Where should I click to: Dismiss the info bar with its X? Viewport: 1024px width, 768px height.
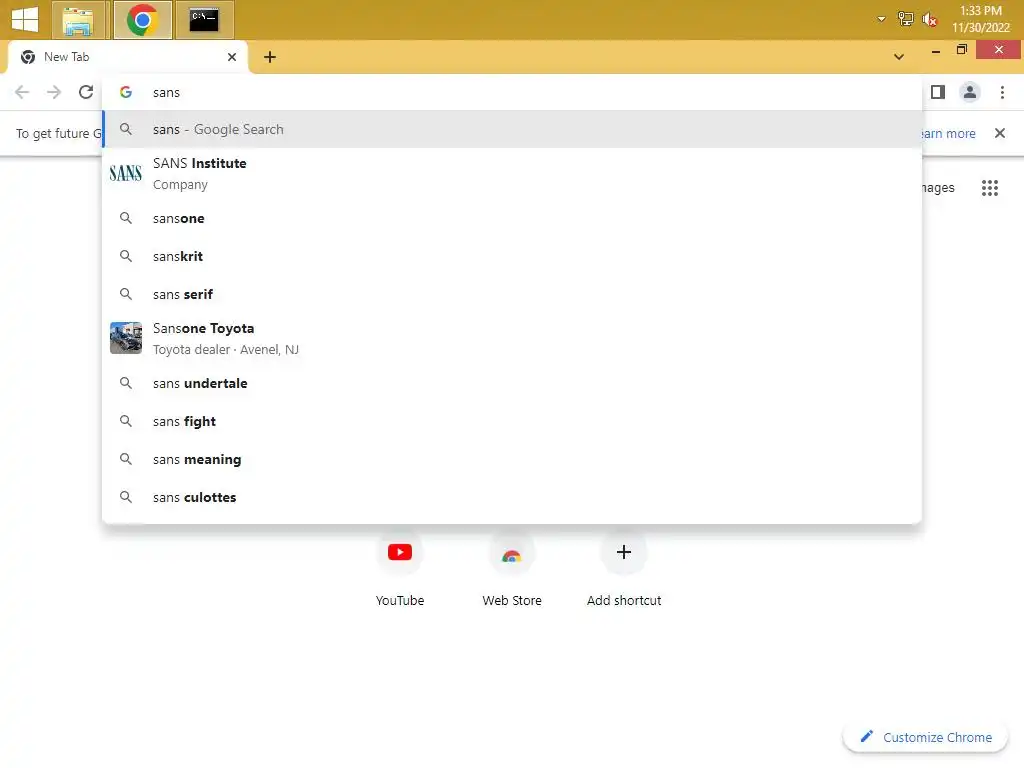999,133
